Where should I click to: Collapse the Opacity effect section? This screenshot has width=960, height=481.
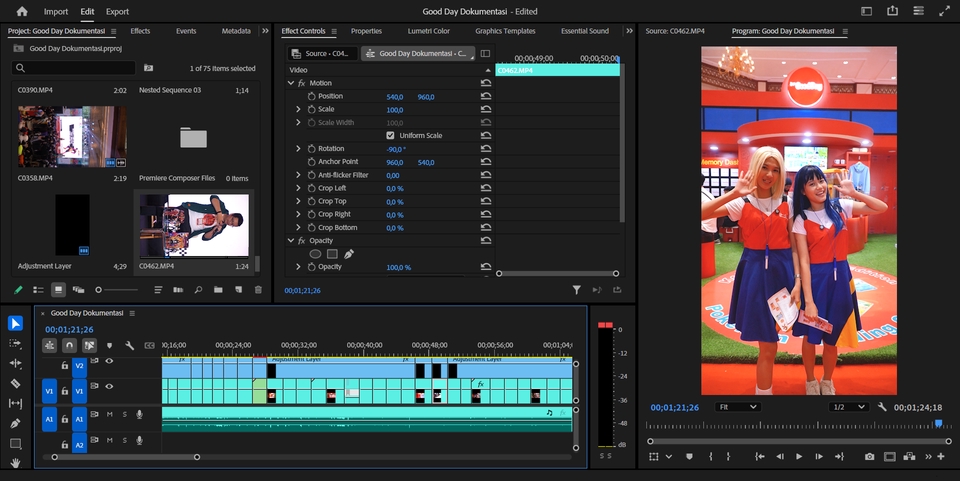[x=291, y=240]
